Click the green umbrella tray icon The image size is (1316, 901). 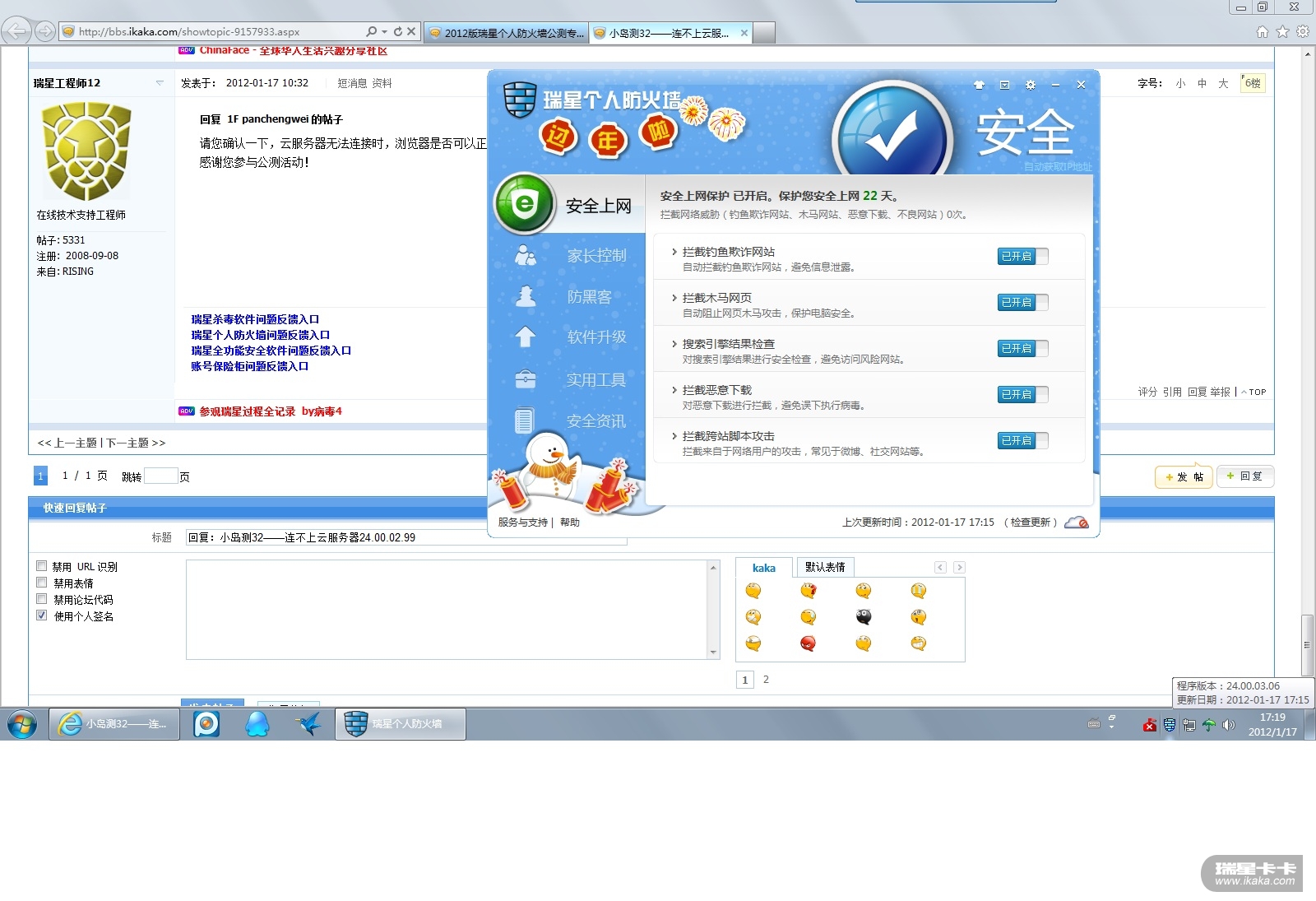(x=1209, y=725)
